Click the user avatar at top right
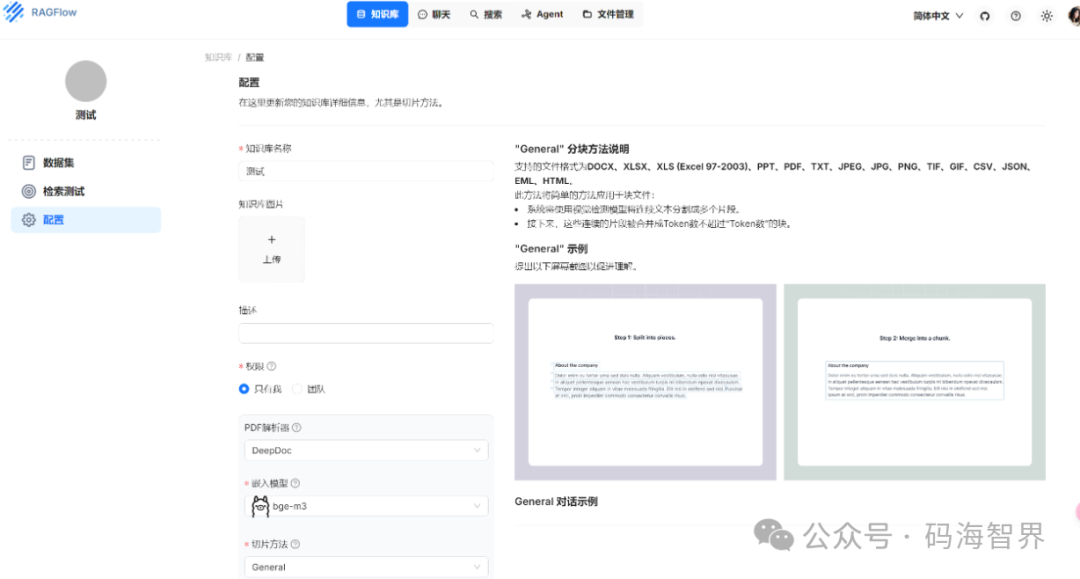 coord(1074,16)
